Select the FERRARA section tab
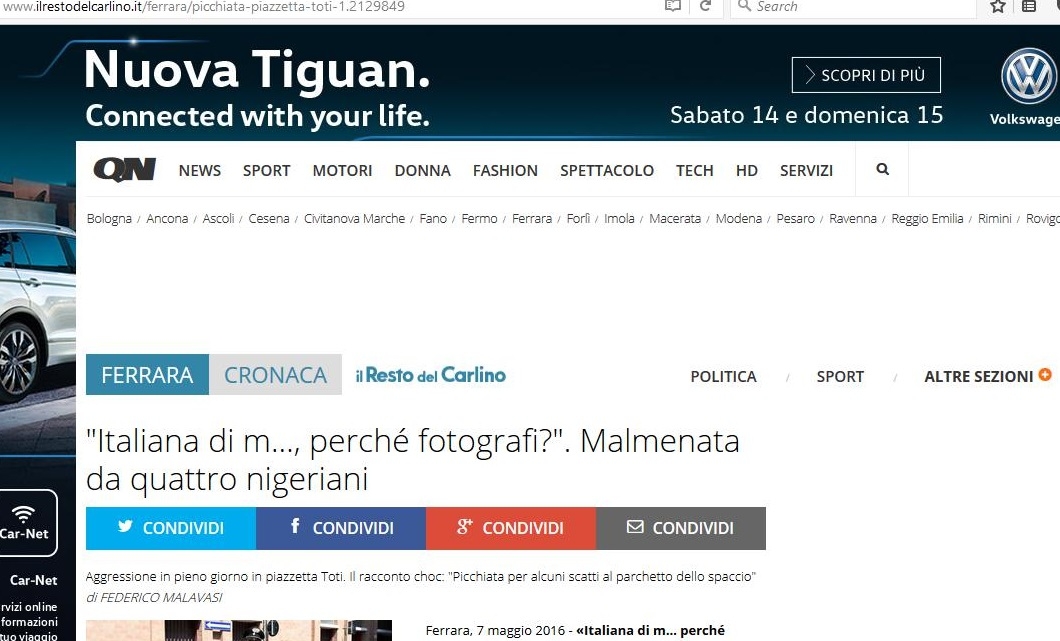Screen dimensions: 1060x641 147,375
